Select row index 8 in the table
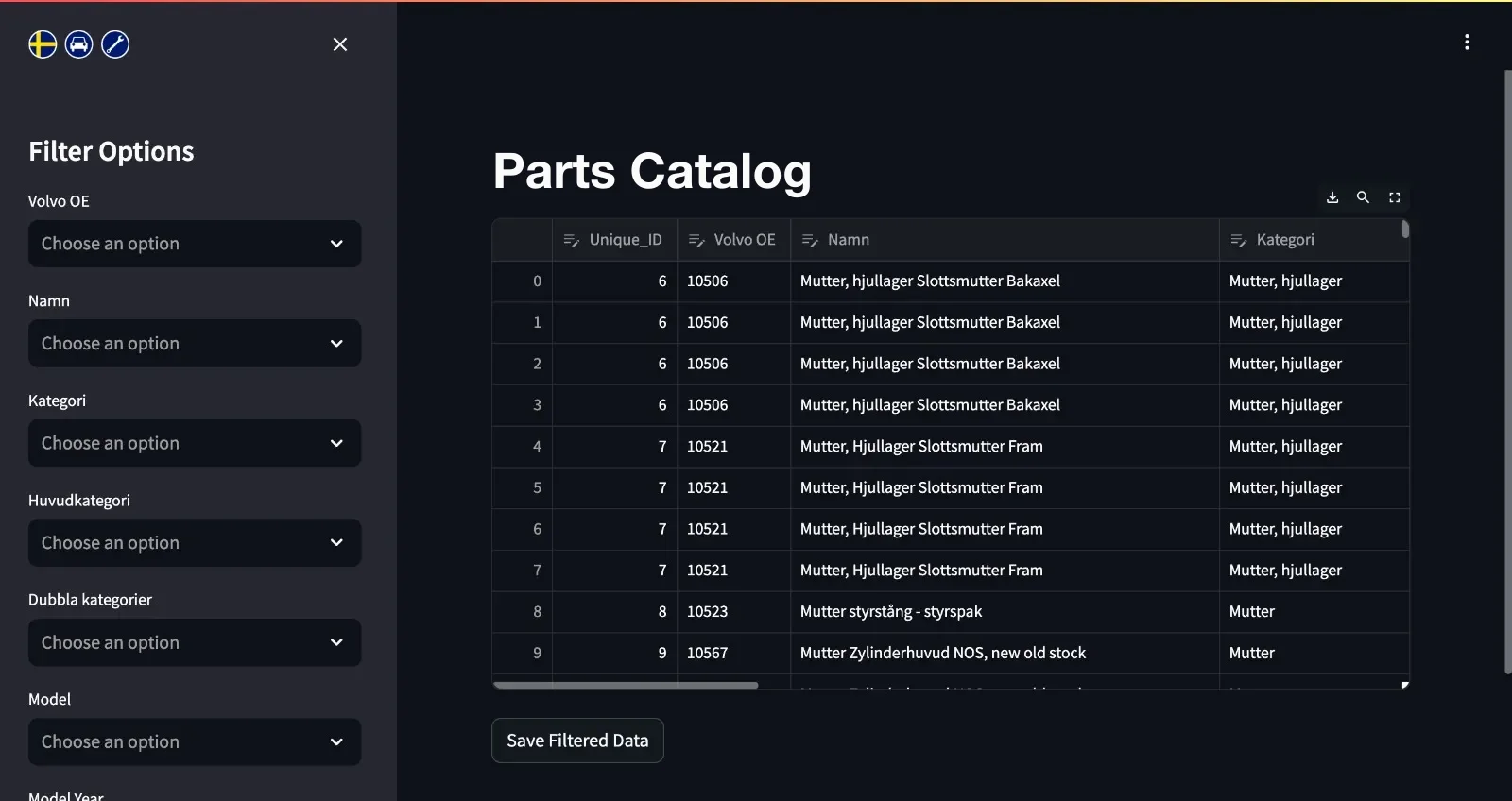 point(523,612)
